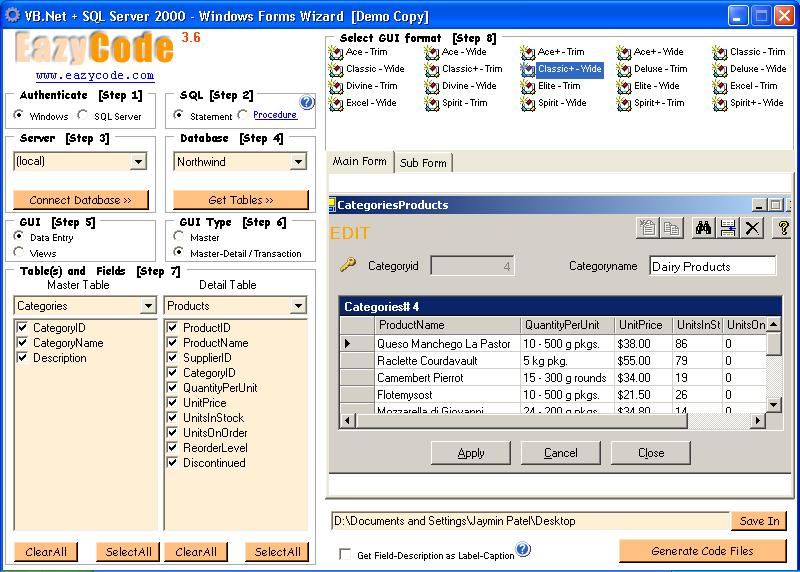The image size is (800, 572).
Task: Click the Raclette Courdavault product cell
Action: pos(446,361)
